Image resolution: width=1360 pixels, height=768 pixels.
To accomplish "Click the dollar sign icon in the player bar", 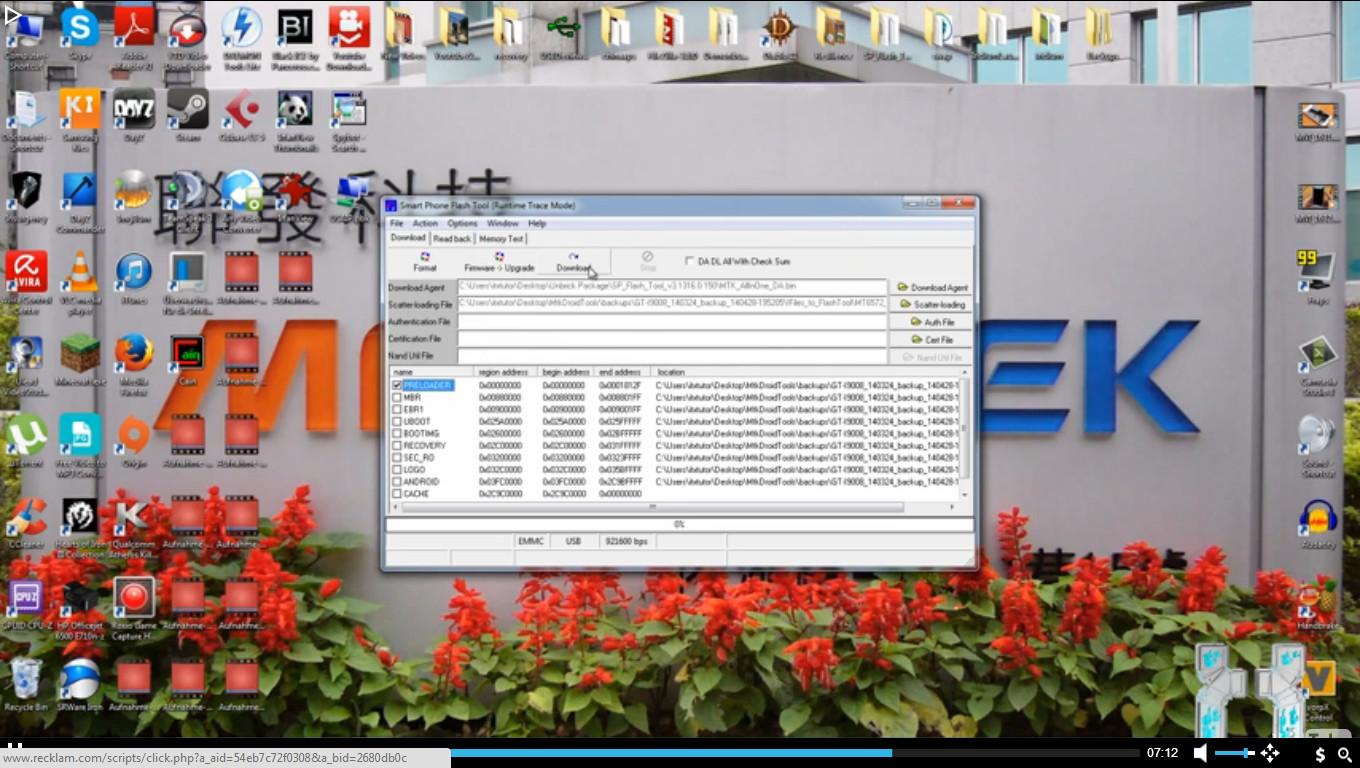I will [1320, 754].
